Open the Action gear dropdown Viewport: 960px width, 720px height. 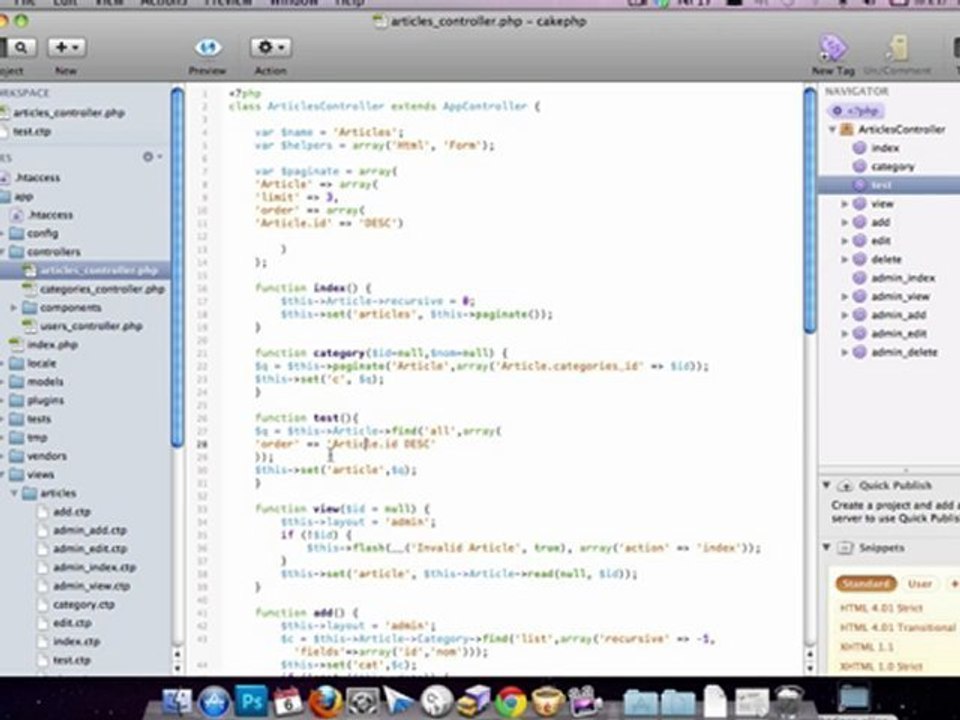[271, 47]
